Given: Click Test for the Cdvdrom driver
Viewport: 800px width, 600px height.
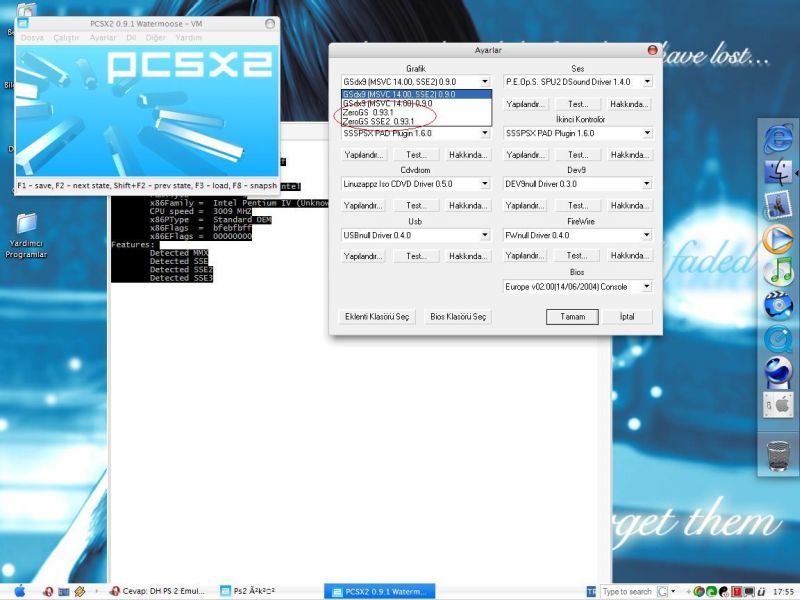Looking at the screenshot, I should click(x=416, y=206).
